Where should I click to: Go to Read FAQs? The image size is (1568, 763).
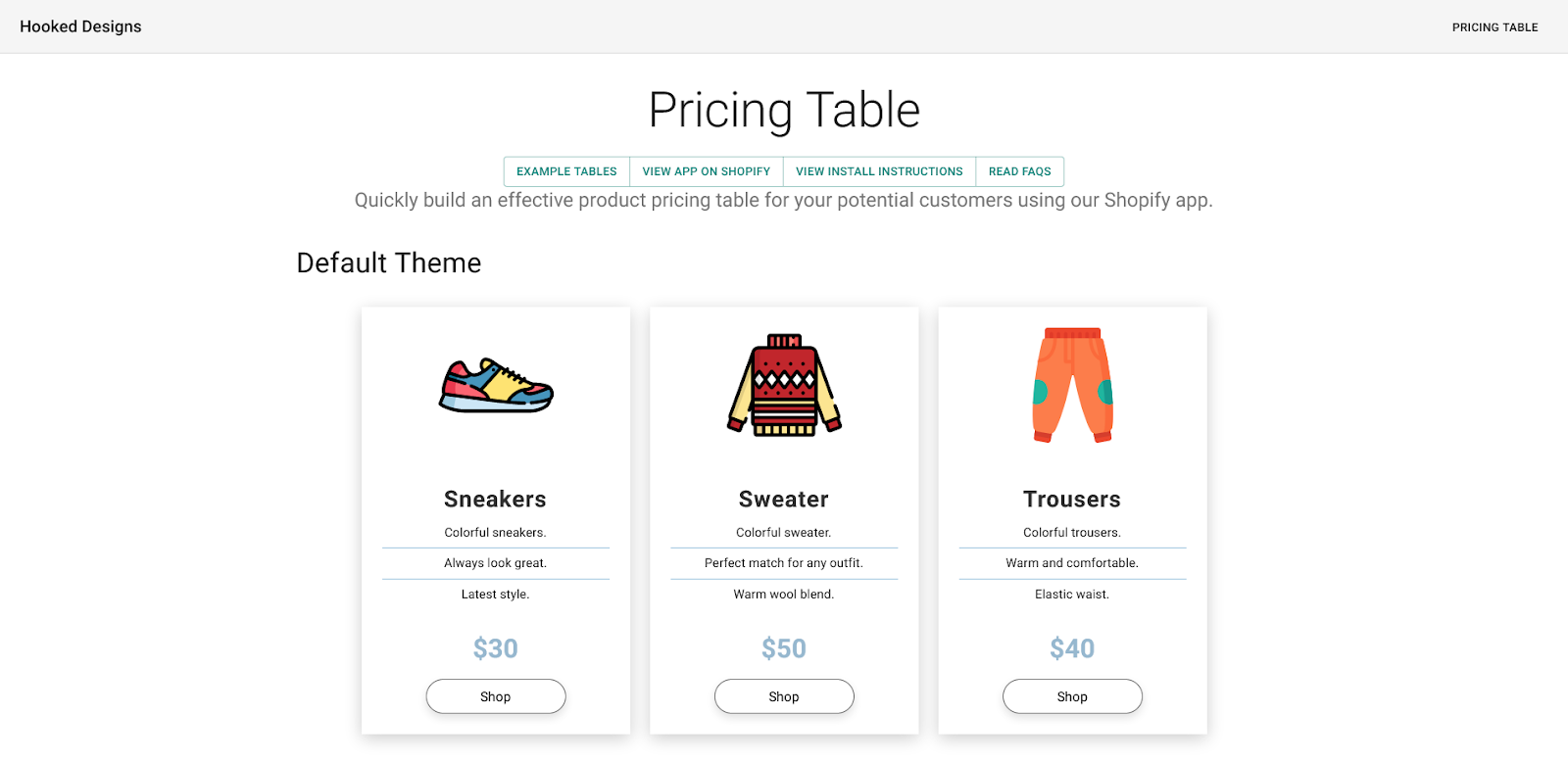pyautogui.click(x=1019, y=171)
